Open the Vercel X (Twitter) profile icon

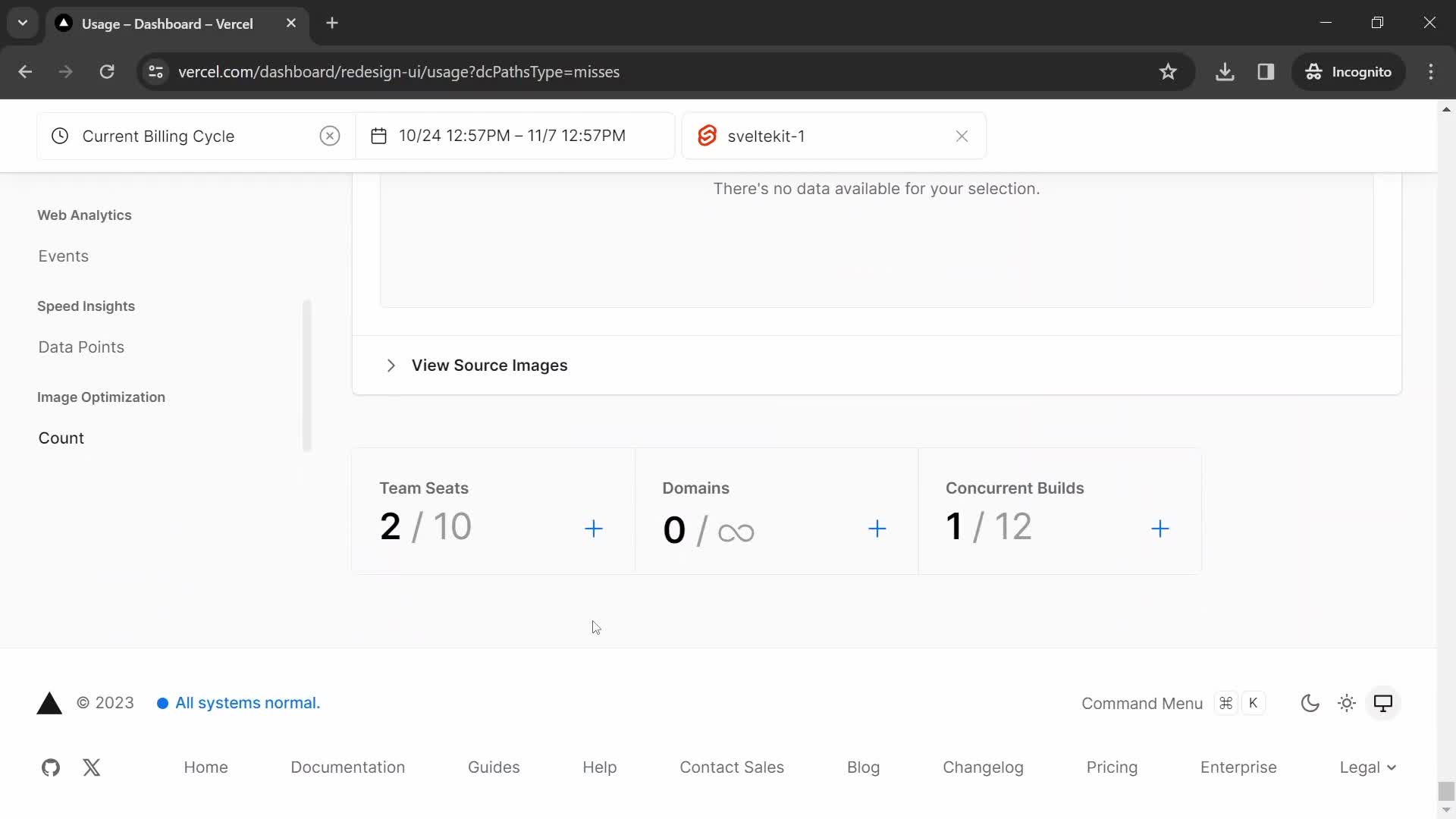[92, 767]
